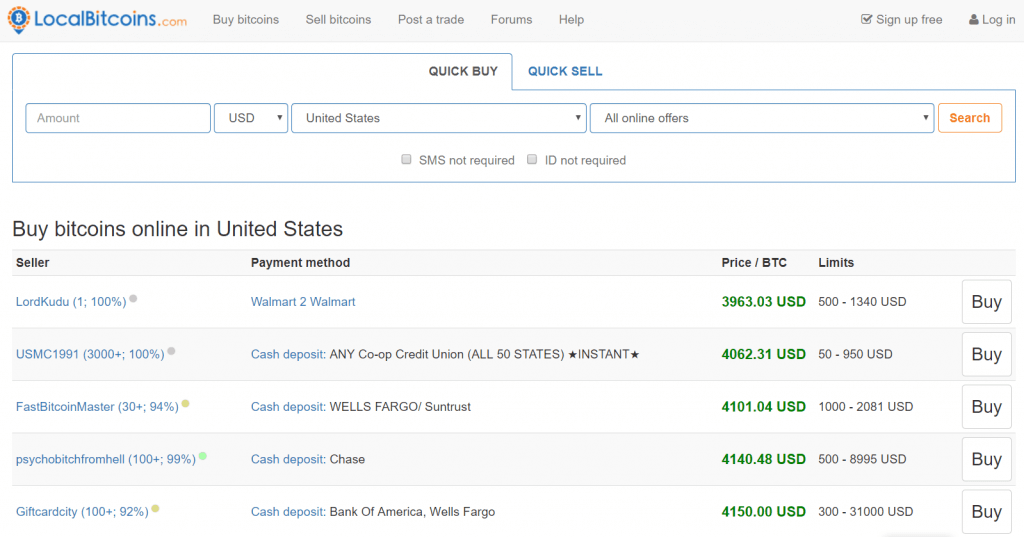Open the All online offers dropdown
Image resolution: width=1024 pixels, height=537 pixels.
pyautogui.click(x=762, y=118)
